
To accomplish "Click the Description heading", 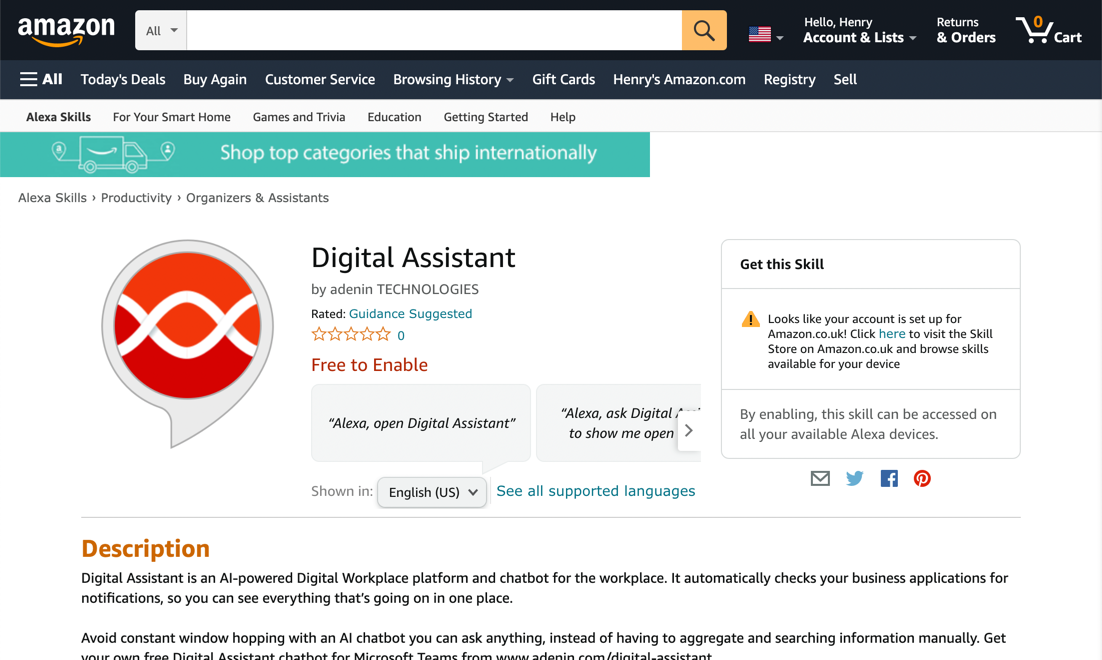I will click(x=145, y=548).
